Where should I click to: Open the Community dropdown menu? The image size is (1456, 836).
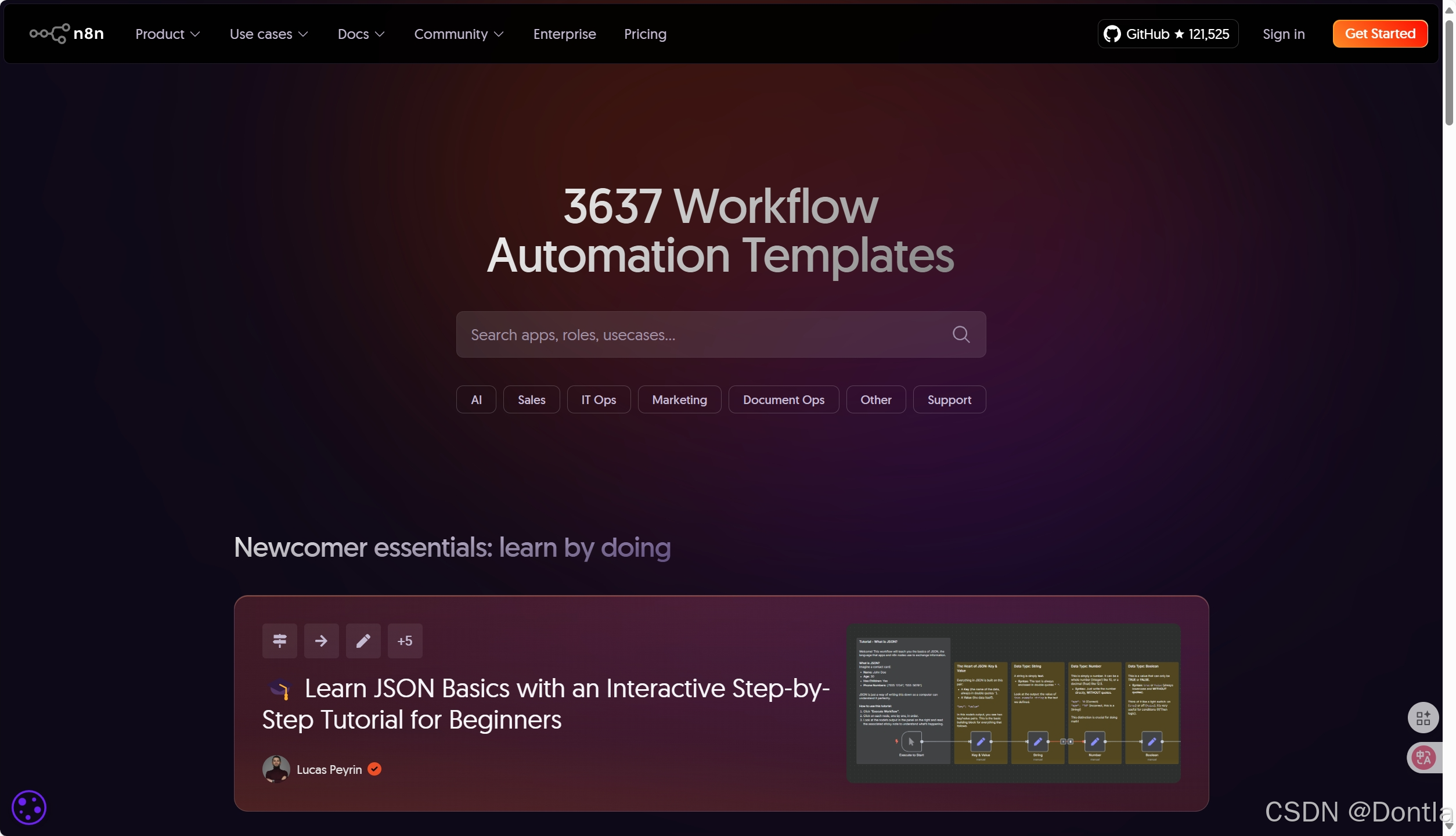459,34
